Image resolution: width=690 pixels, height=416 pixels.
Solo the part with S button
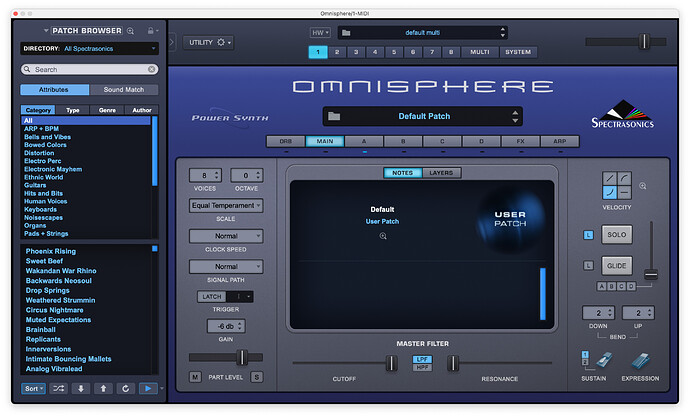click(x=257, y=377)
